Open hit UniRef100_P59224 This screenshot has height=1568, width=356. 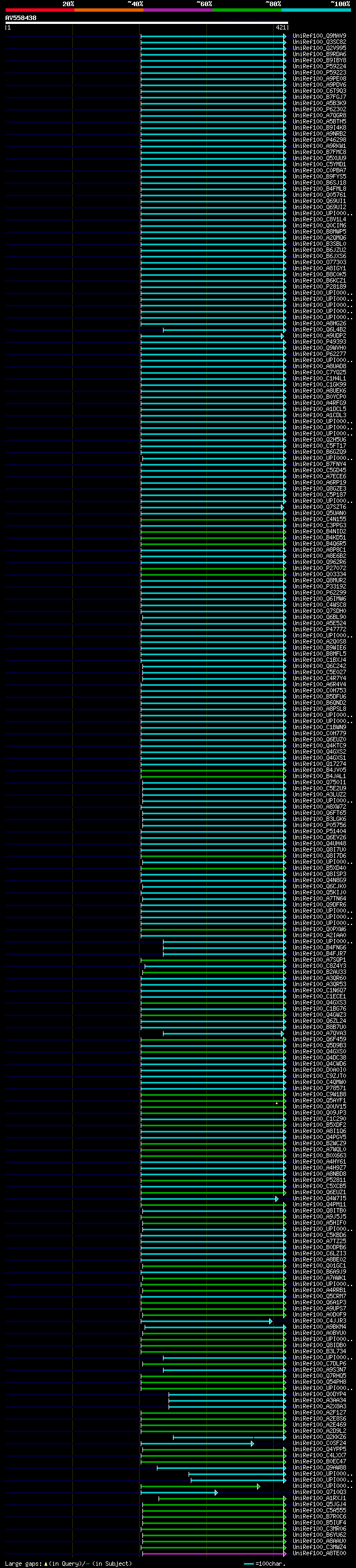pyautogui.click(x=319, y=66)
